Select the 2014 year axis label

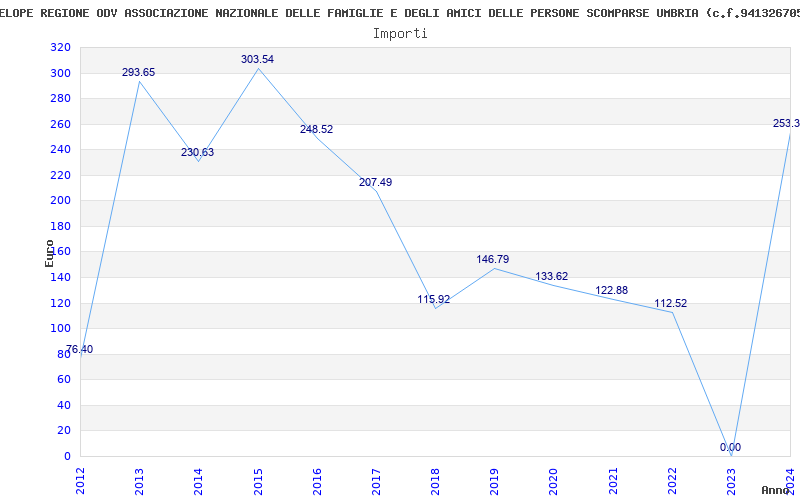click(x=198, y=481)
